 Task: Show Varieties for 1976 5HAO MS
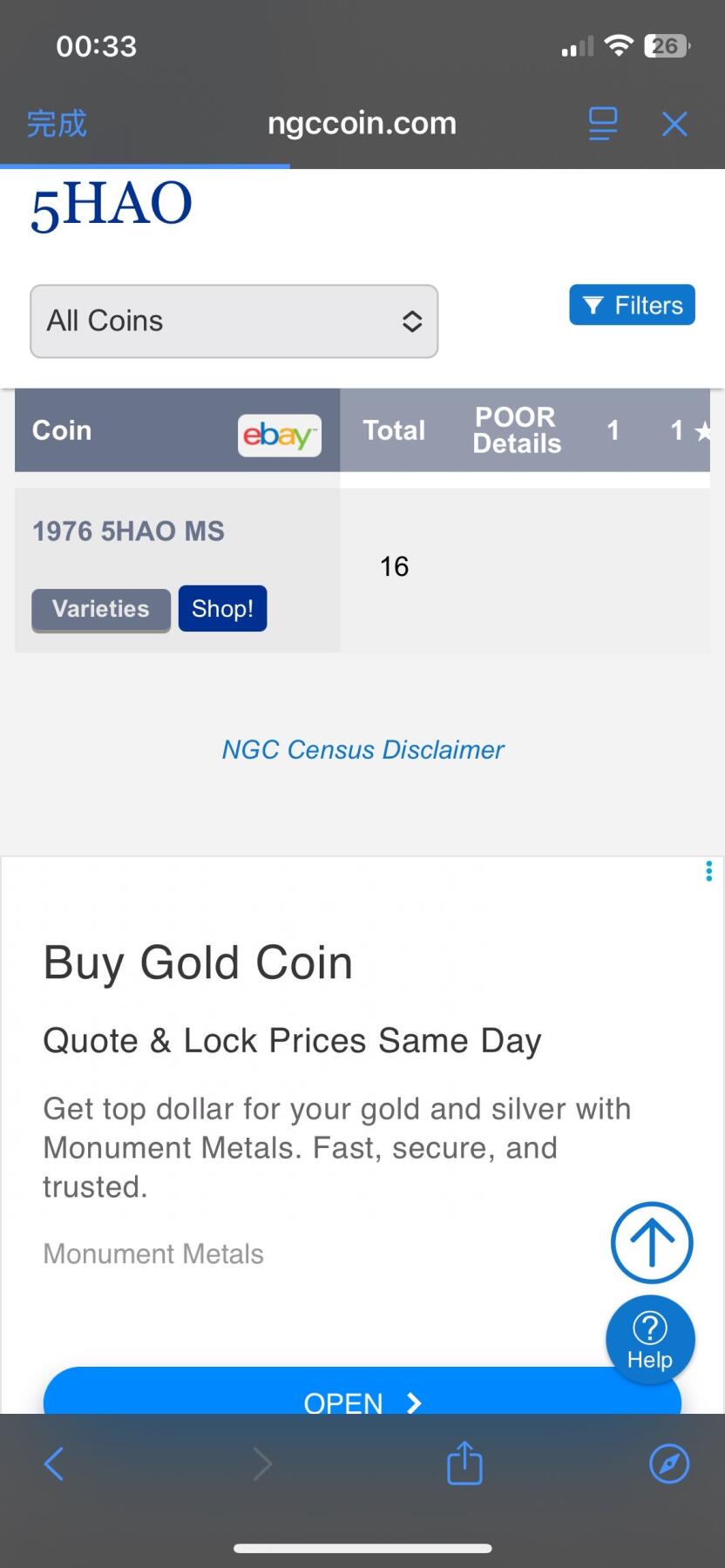point(101,609)
